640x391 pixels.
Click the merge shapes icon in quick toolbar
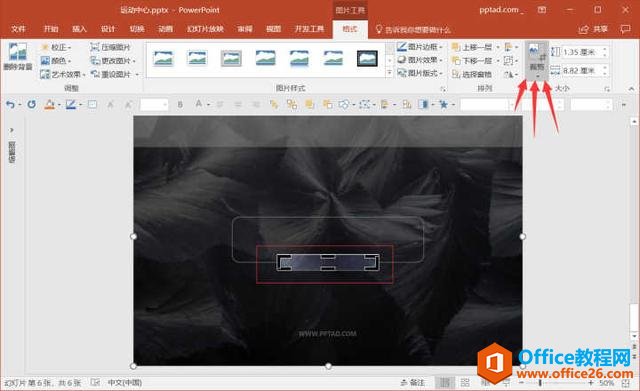click(344, 105)
